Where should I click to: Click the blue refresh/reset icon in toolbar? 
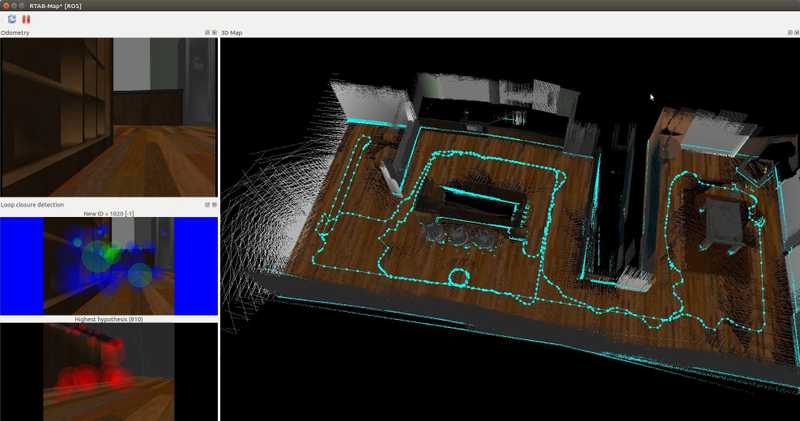point(12,19)
